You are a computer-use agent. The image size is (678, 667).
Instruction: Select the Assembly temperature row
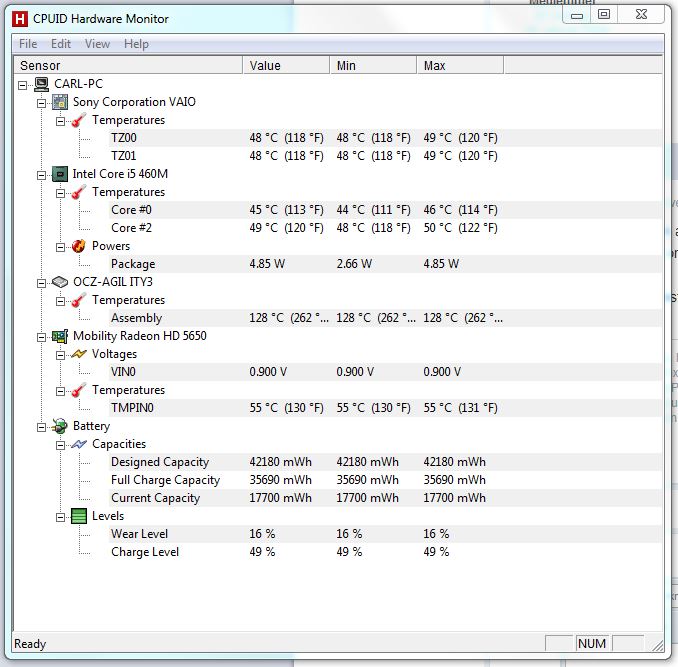pyautogui.click(x=385, y=318)
